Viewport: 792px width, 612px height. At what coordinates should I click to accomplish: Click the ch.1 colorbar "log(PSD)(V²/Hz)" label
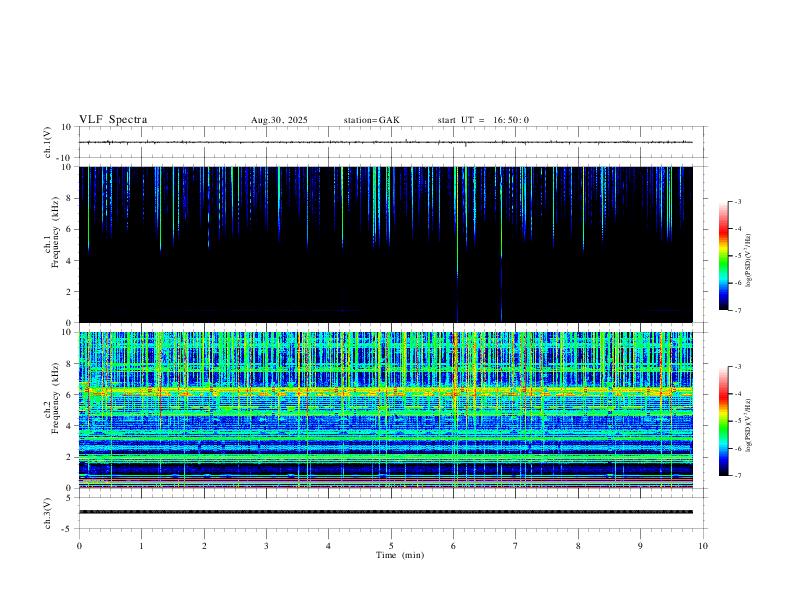click(x=749, y=260)
